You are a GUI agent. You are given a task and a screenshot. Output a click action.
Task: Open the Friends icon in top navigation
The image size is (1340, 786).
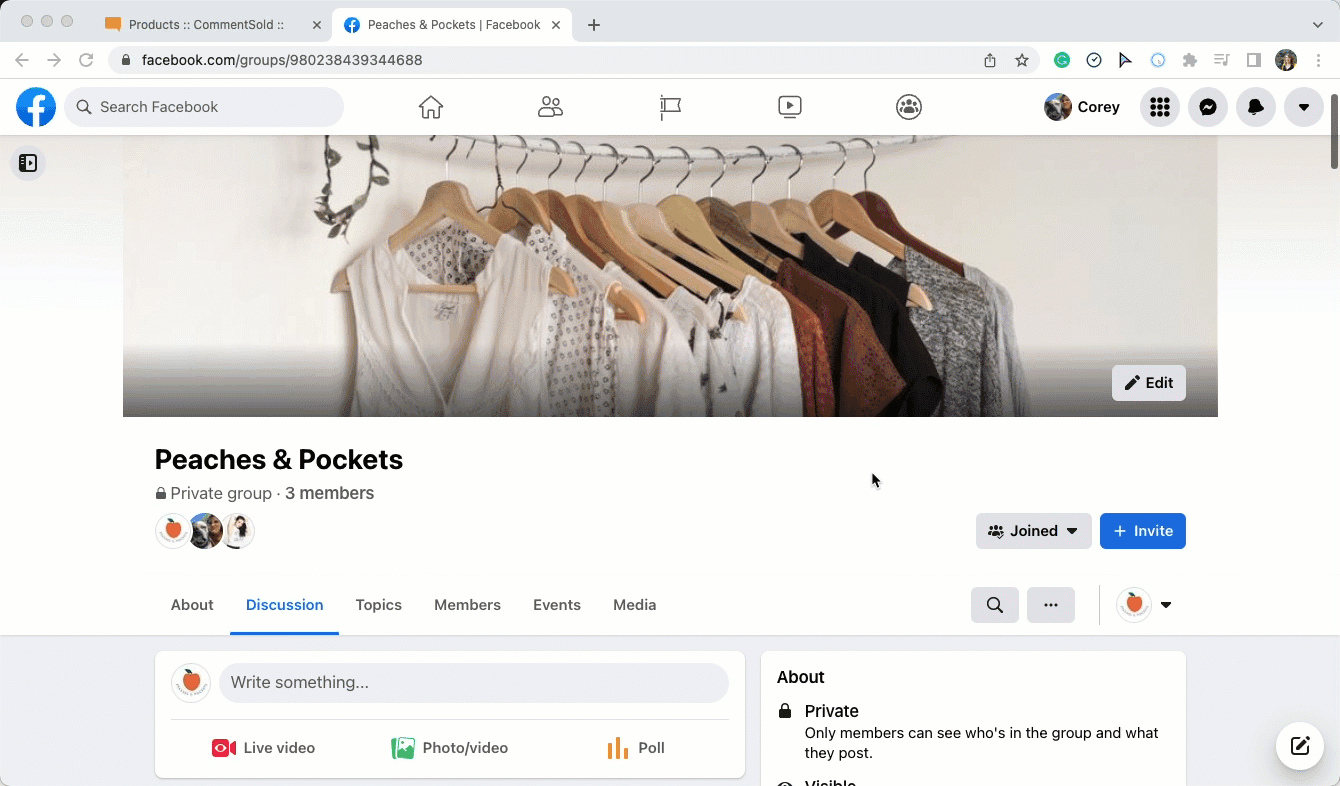tap(550, 107)
